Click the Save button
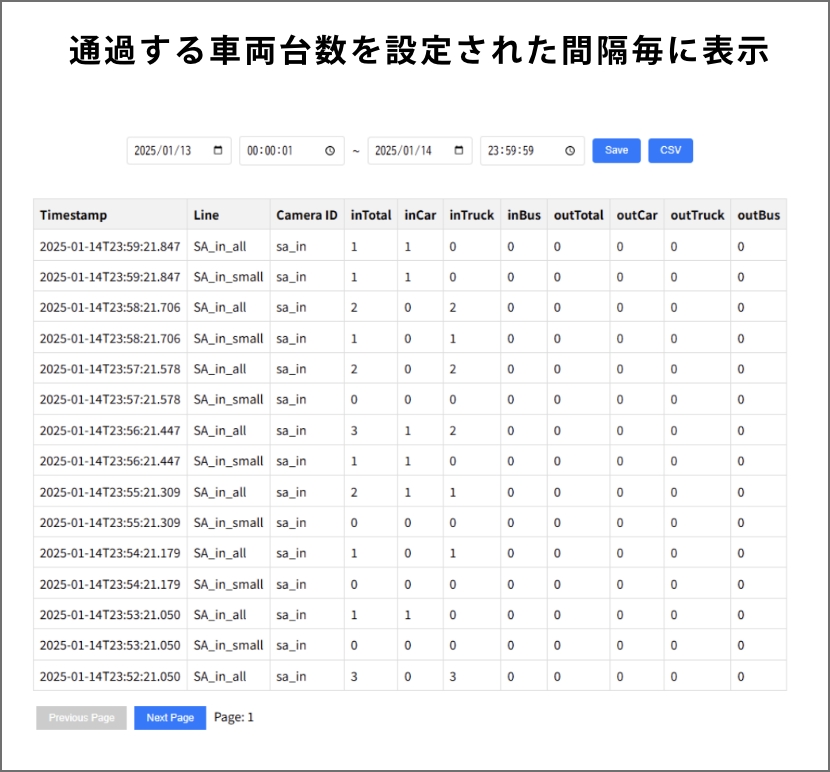The height and width of the screenshot is (772, 830). tap(616, 150)
